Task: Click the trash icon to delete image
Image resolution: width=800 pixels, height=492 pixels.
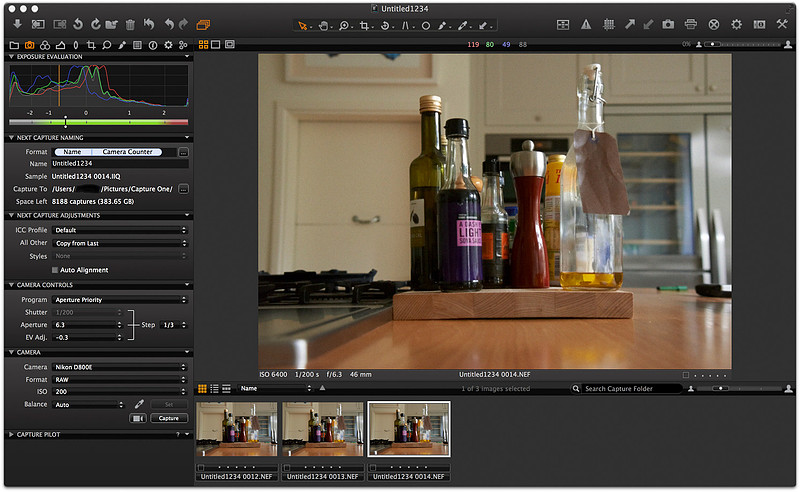Action: coord(129,23)
